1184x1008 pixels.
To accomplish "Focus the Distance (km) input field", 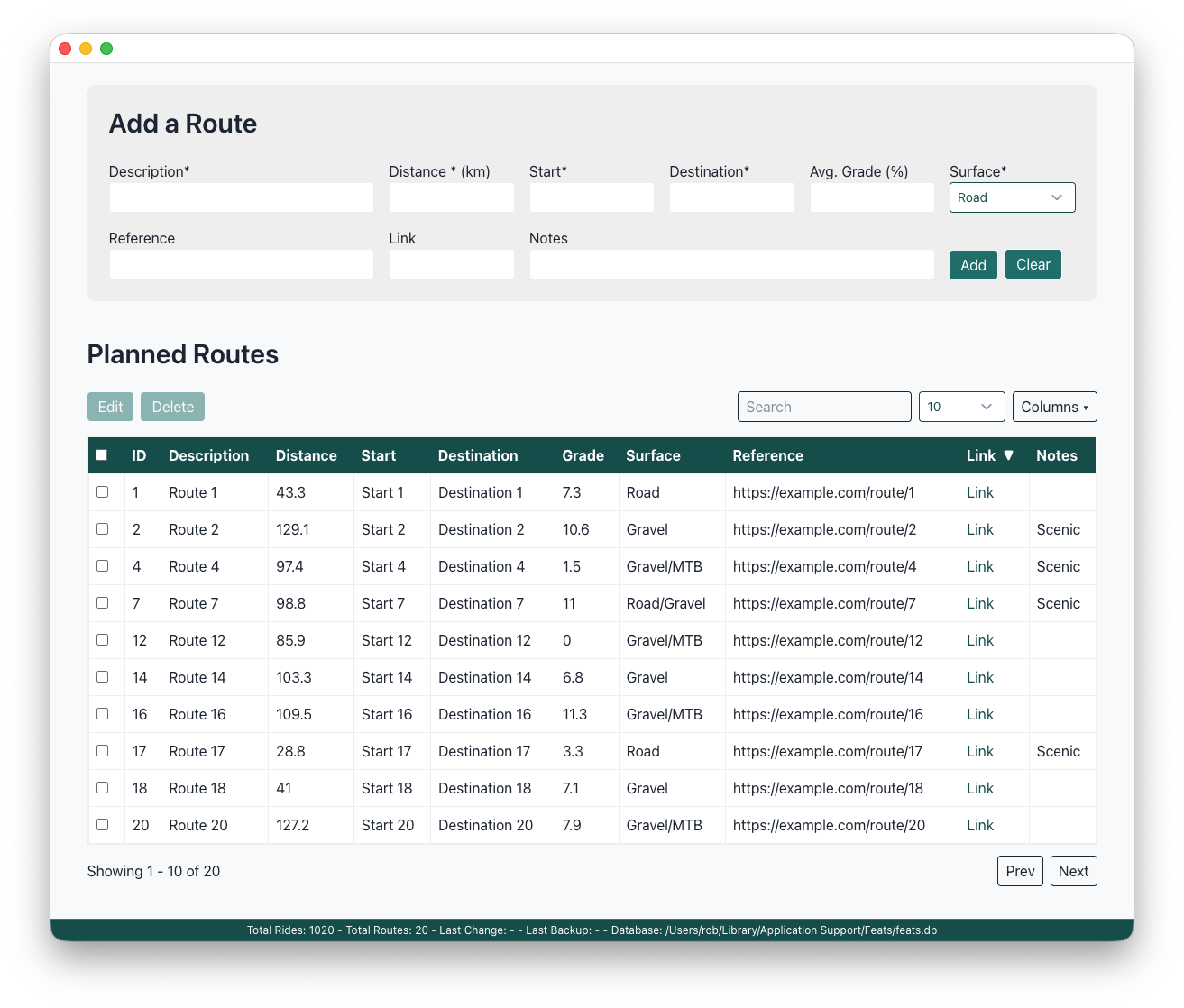I will point(451,197).
